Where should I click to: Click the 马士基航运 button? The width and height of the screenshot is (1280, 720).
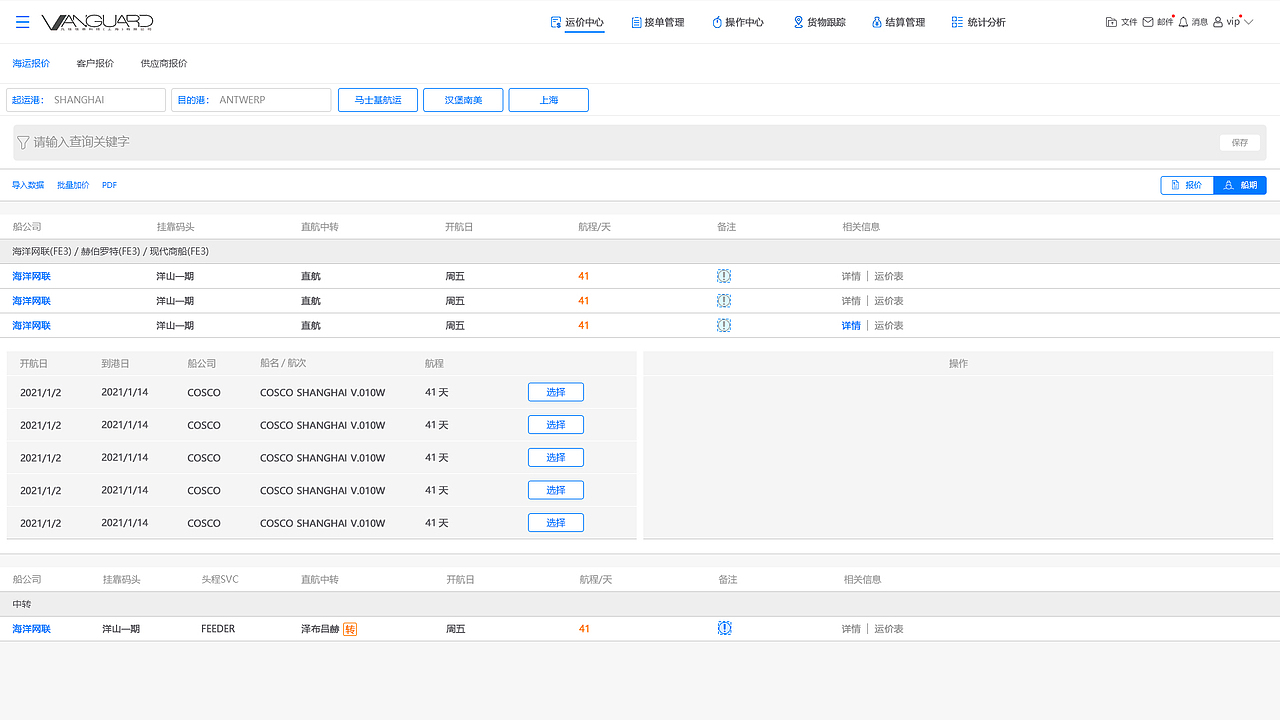378,100
